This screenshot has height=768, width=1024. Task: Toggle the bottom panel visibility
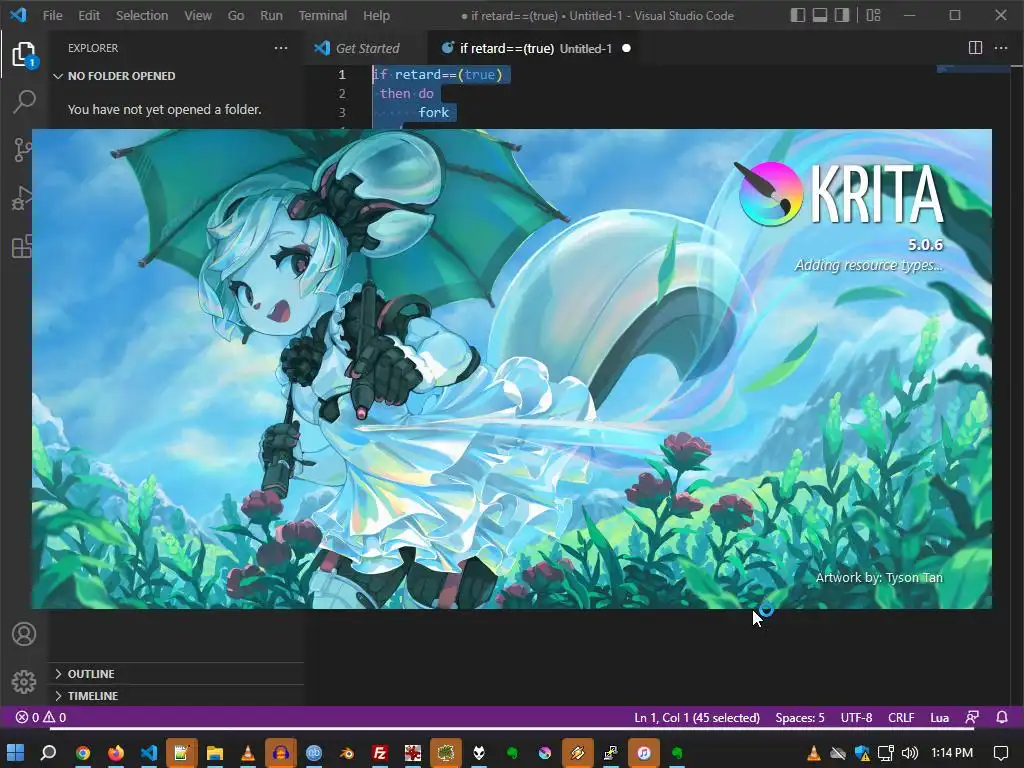[820, 15]
